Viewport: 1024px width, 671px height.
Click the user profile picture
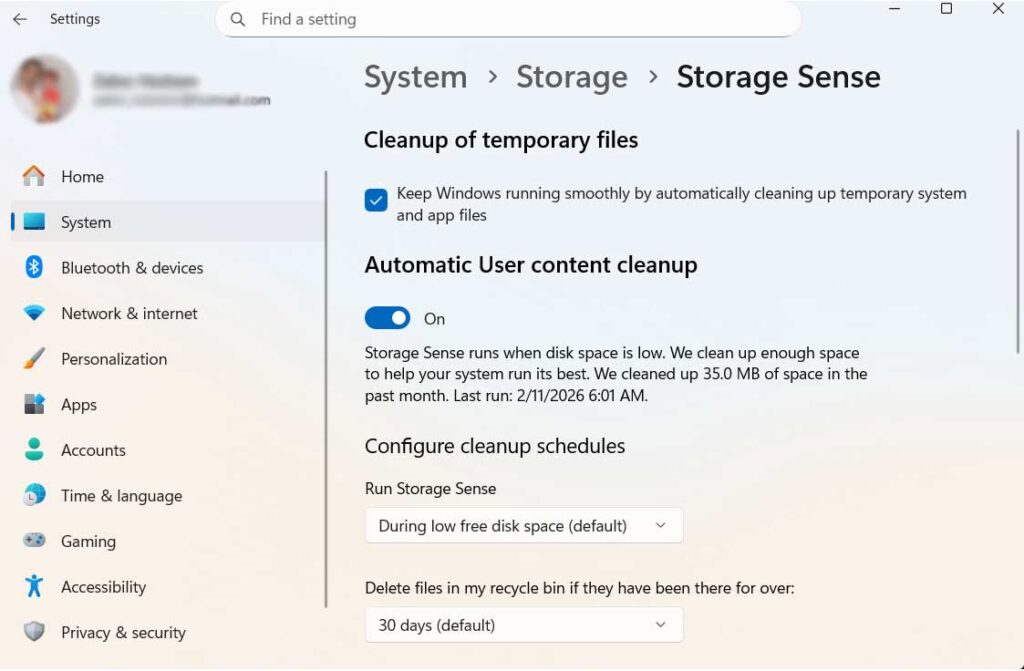click(x=45, y=89)
